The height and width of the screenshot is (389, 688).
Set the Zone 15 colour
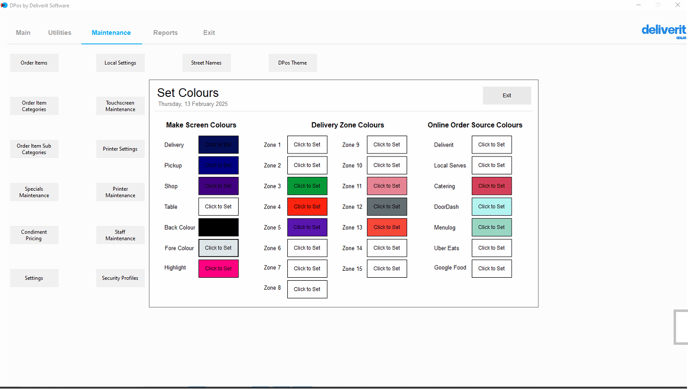click(387, 268)
